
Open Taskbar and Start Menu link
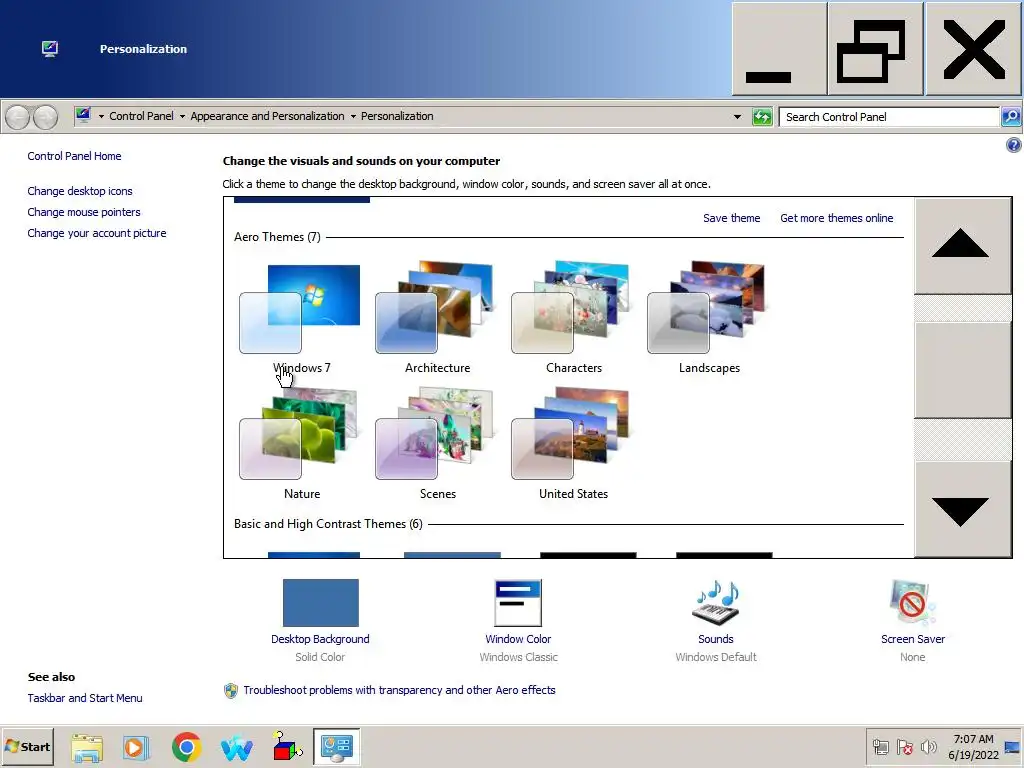[85, 698]
